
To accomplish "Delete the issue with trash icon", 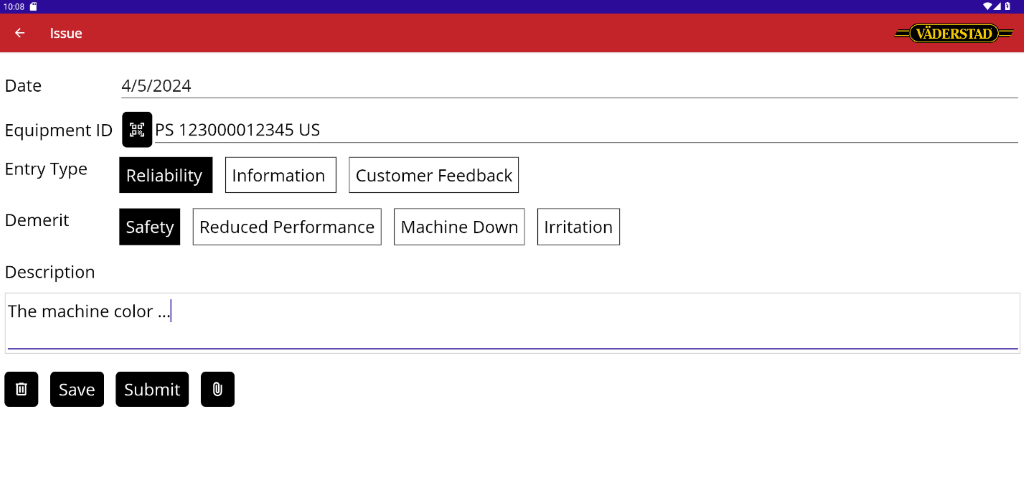I will tap(22, 389).
